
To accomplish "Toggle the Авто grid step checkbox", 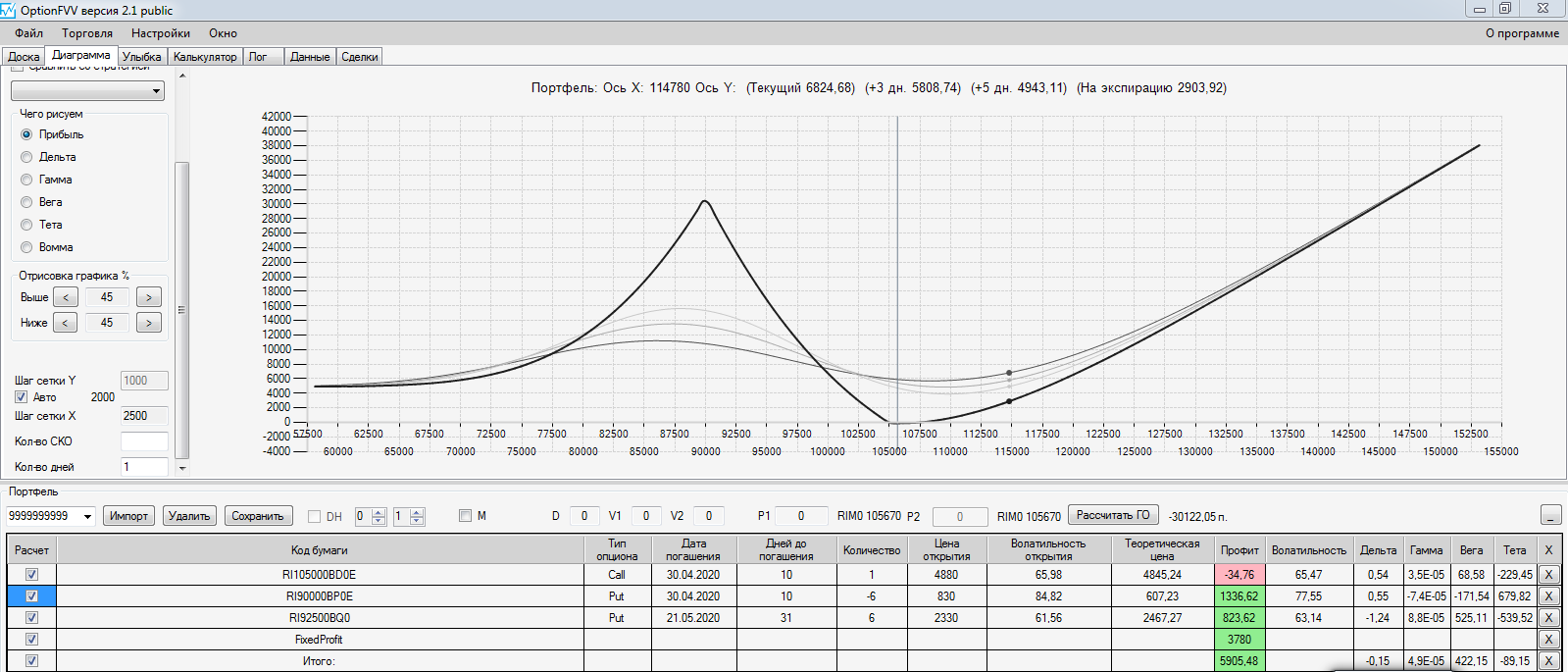I will (21, 397).
